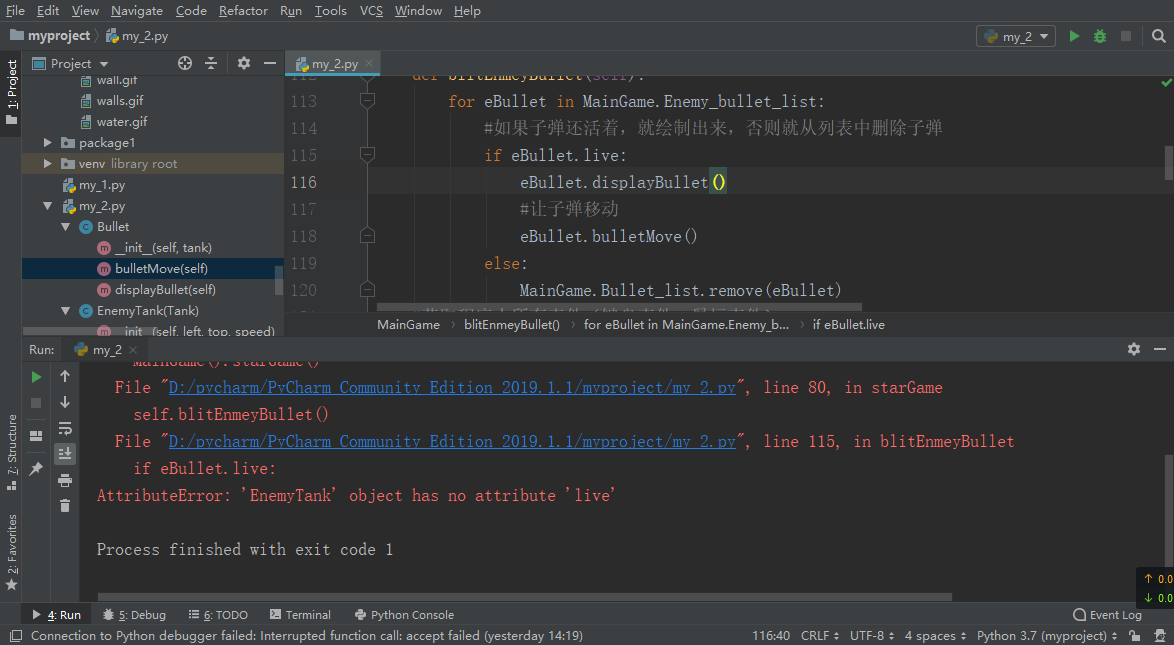Hide the Run tool window
1174x645 pixels.
coord(1160,349)
